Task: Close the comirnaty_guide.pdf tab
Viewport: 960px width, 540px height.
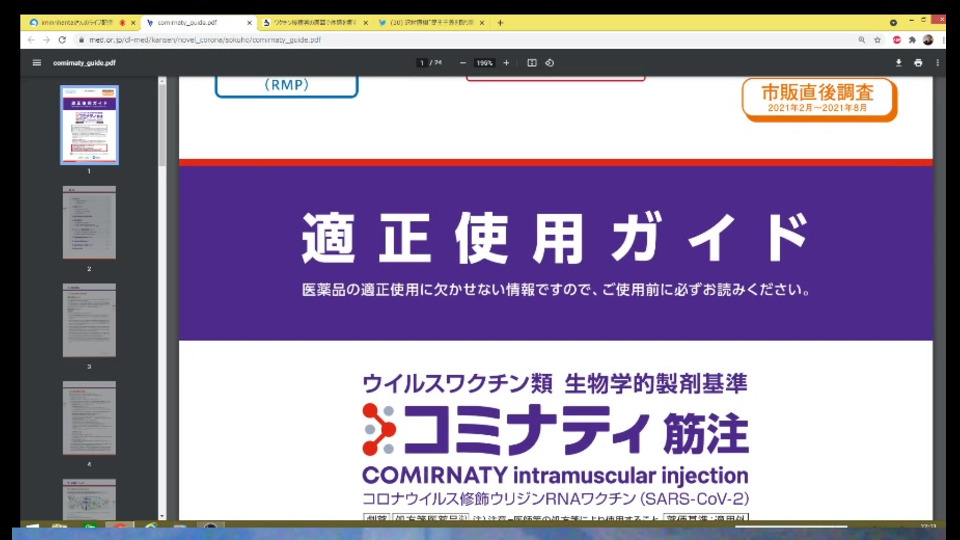Action: 249,23
